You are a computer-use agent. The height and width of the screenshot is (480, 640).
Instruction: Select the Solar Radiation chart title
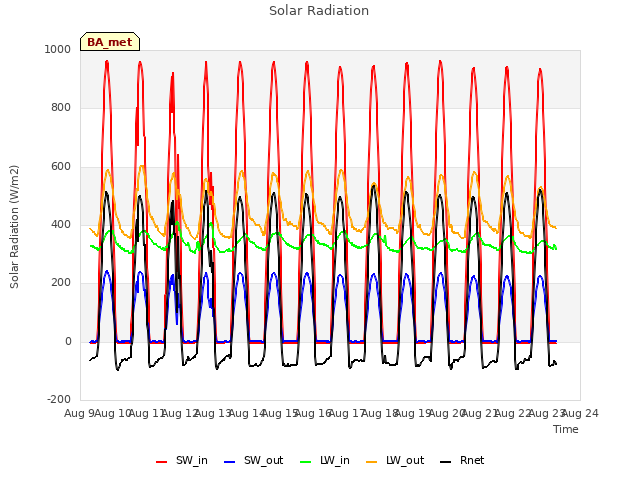point(319,11)
